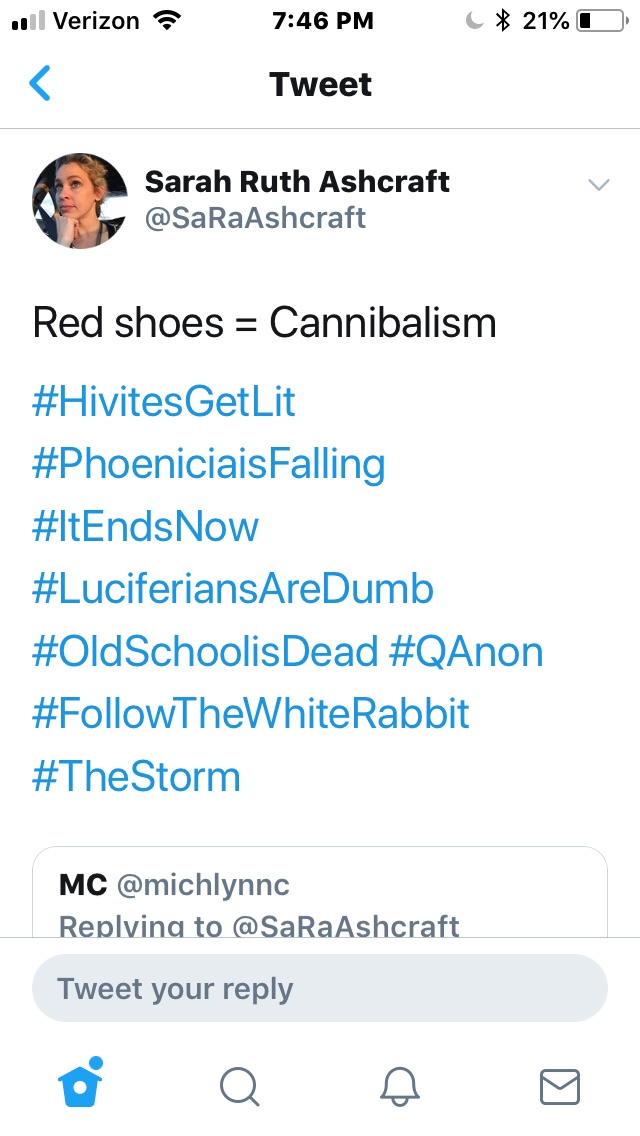The height and width of the screenshot is (1136, 640).
Task: Open the #PhoeniciaisFalling hashtag
Action: (208, 464)
